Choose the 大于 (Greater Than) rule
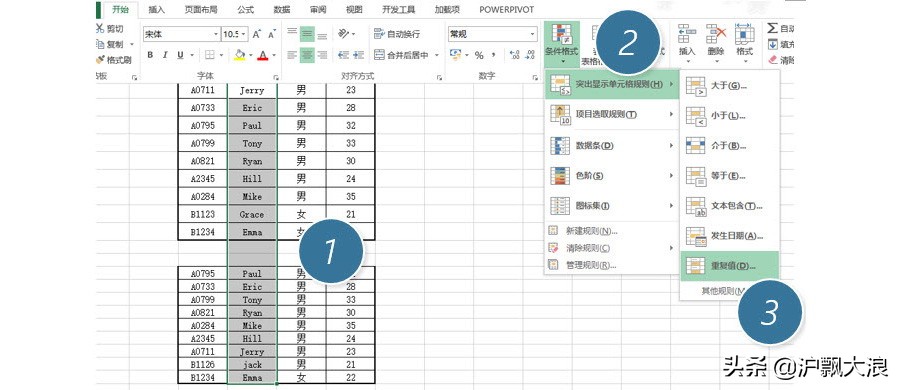900x390 pixels. (x=730, y=86)
